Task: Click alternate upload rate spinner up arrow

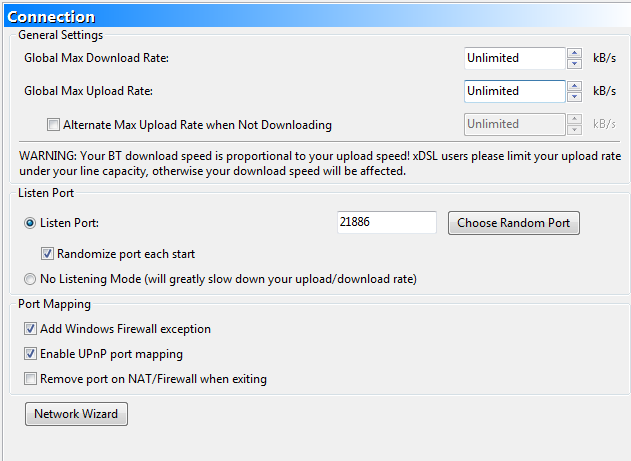Action: coord(574,119)
